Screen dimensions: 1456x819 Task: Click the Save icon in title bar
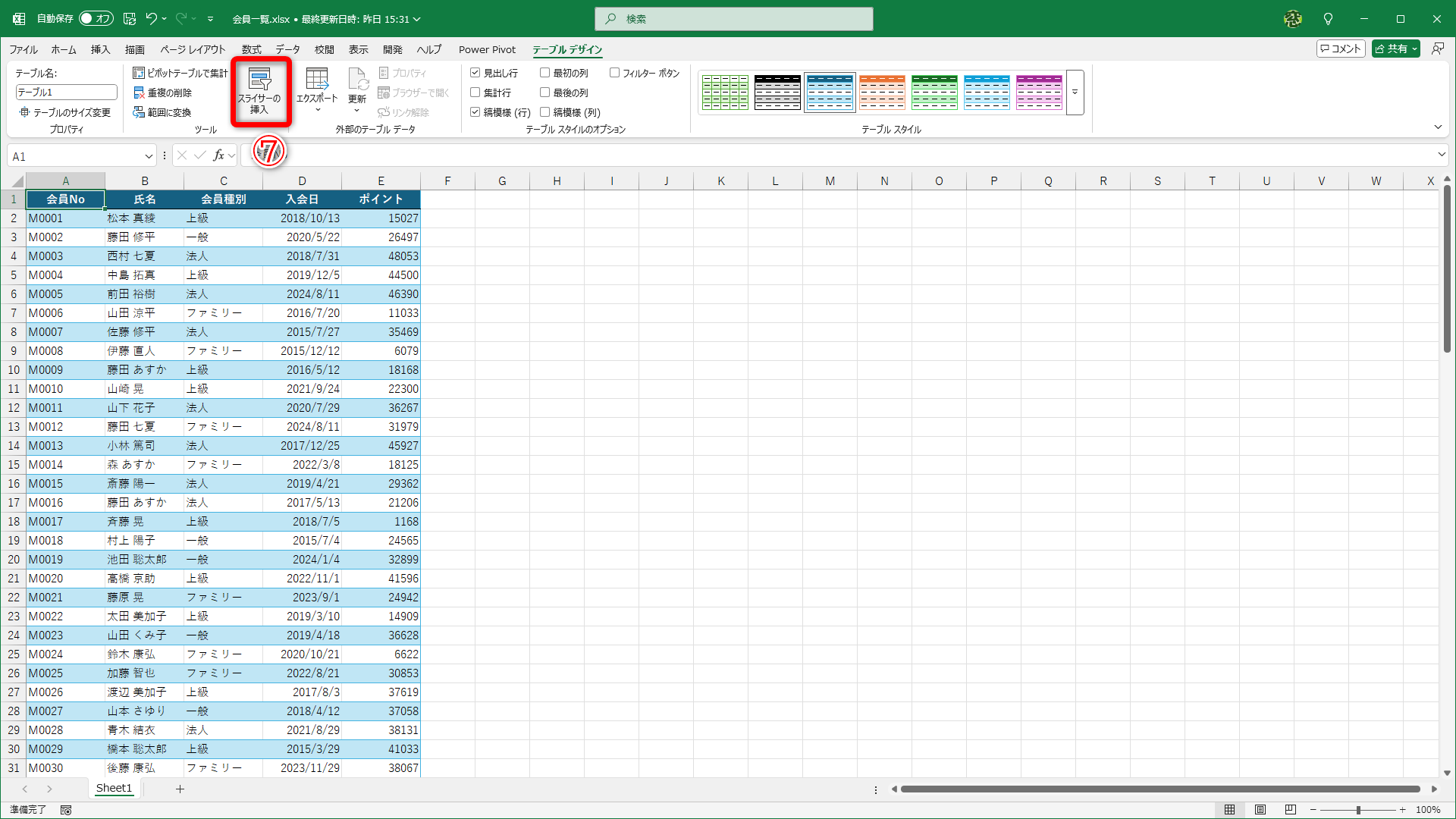tap(130, 19)
